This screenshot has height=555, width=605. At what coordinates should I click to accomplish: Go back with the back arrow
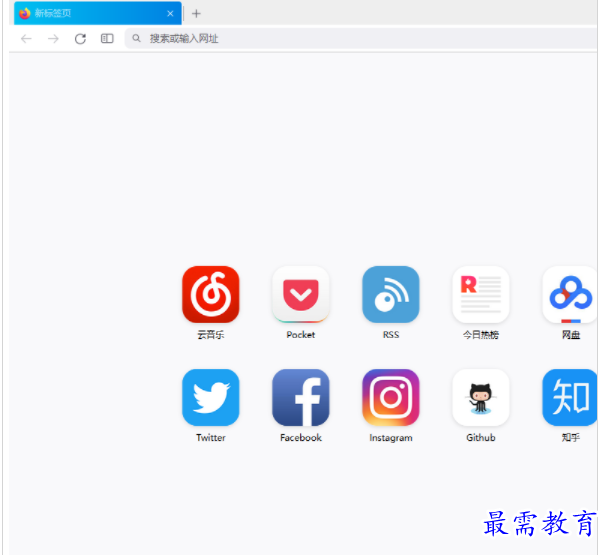pyautogui.click(x=26, y=39)
